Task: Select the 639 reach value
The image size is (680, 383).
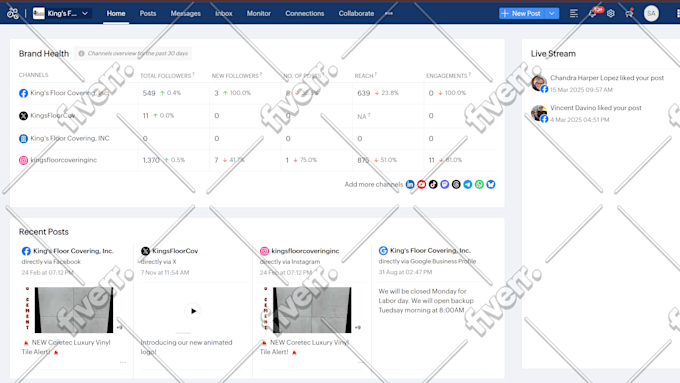Action: [363, 93]
